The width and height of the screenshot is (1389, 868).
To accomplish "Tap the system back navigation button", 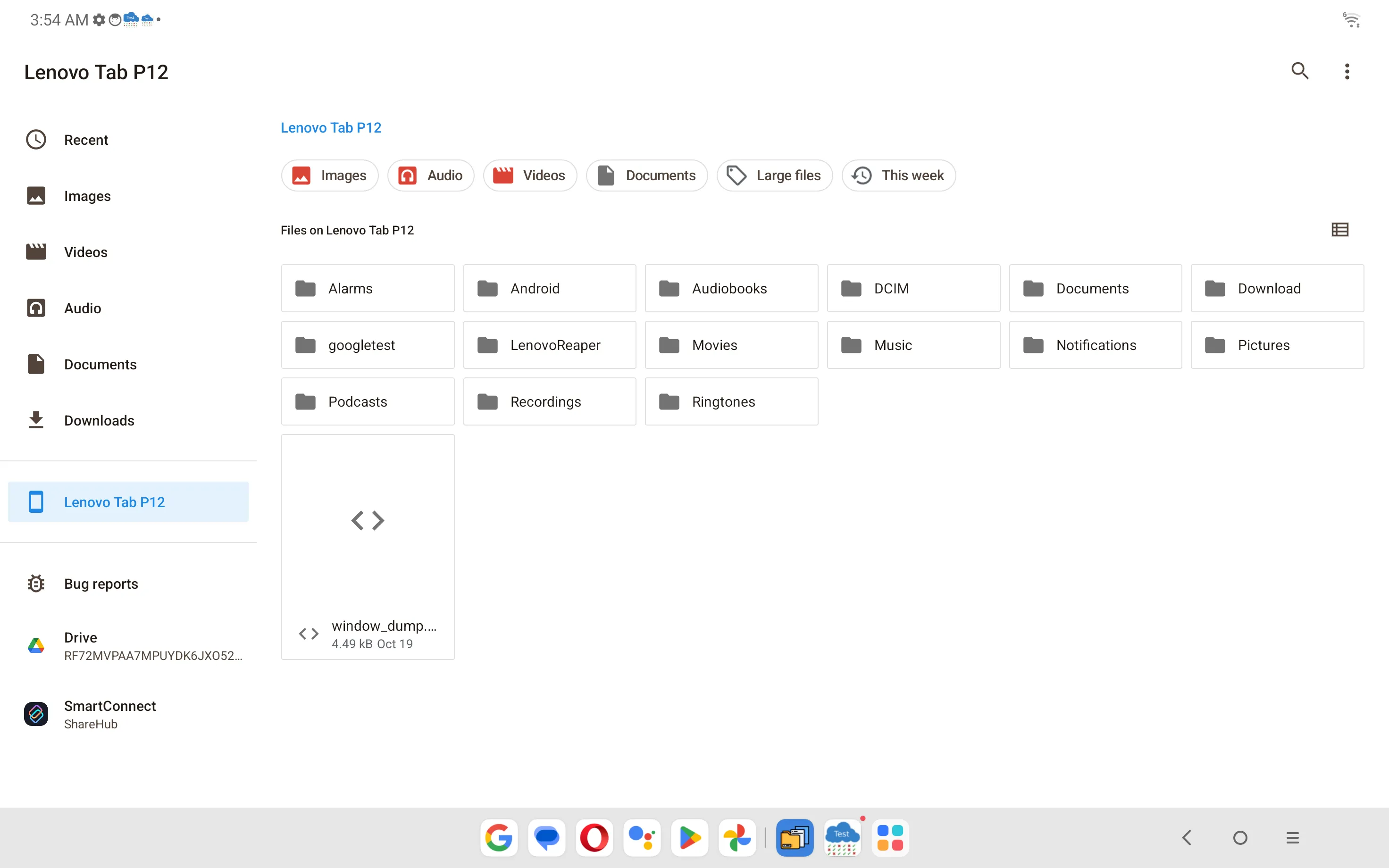I will (x=1187, y=838).
